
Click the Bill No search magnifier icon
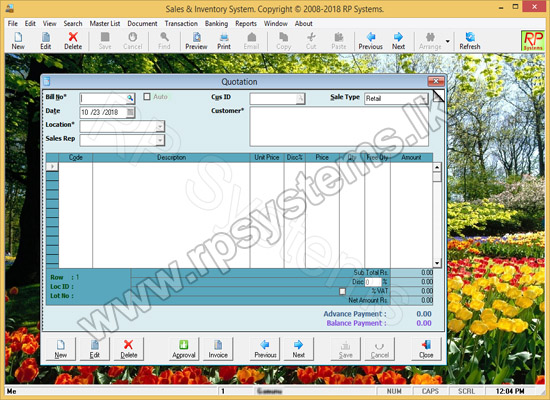pos(130,98)
